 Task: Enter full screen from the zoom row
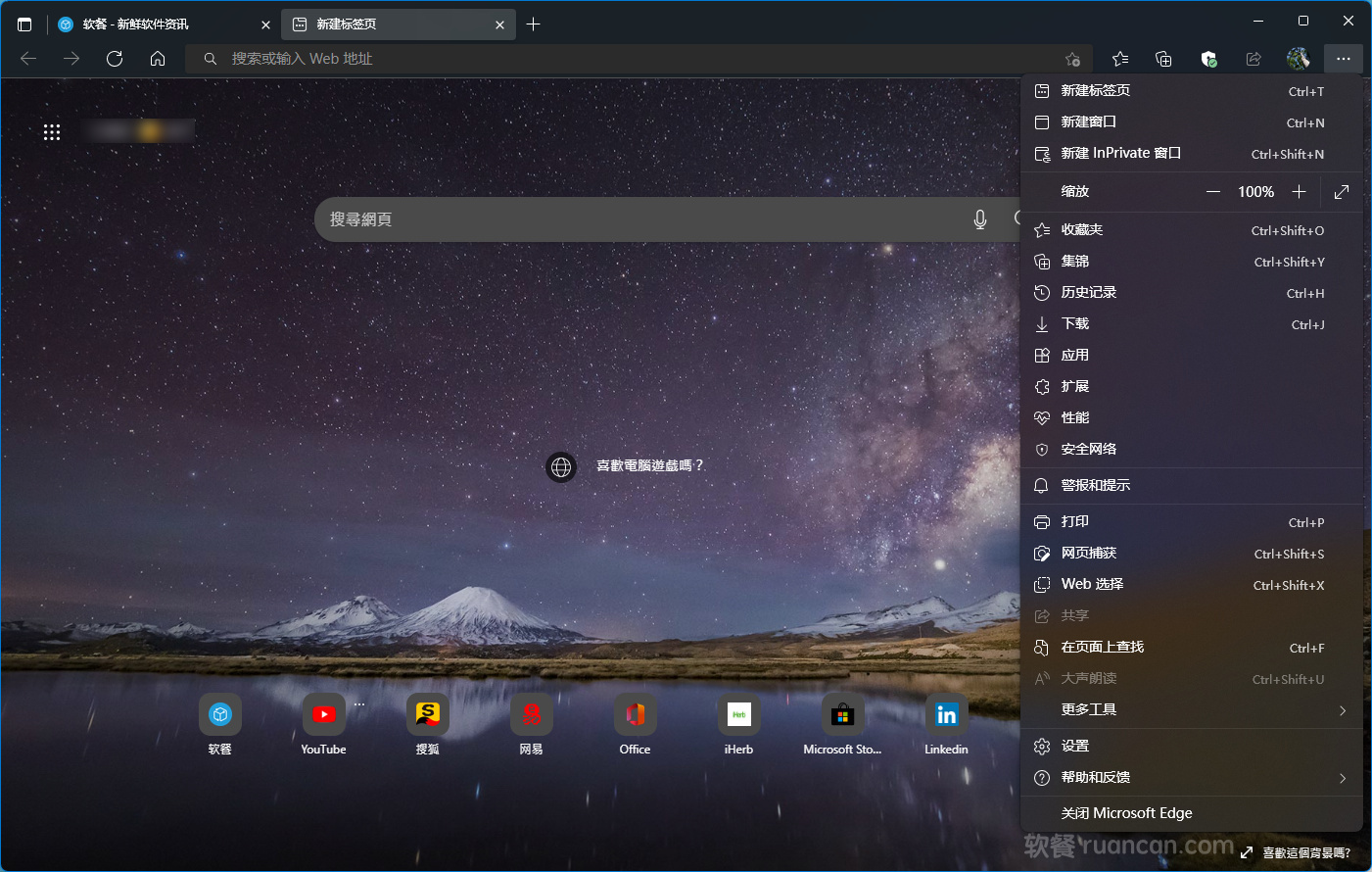click(x=1342, y=192)
